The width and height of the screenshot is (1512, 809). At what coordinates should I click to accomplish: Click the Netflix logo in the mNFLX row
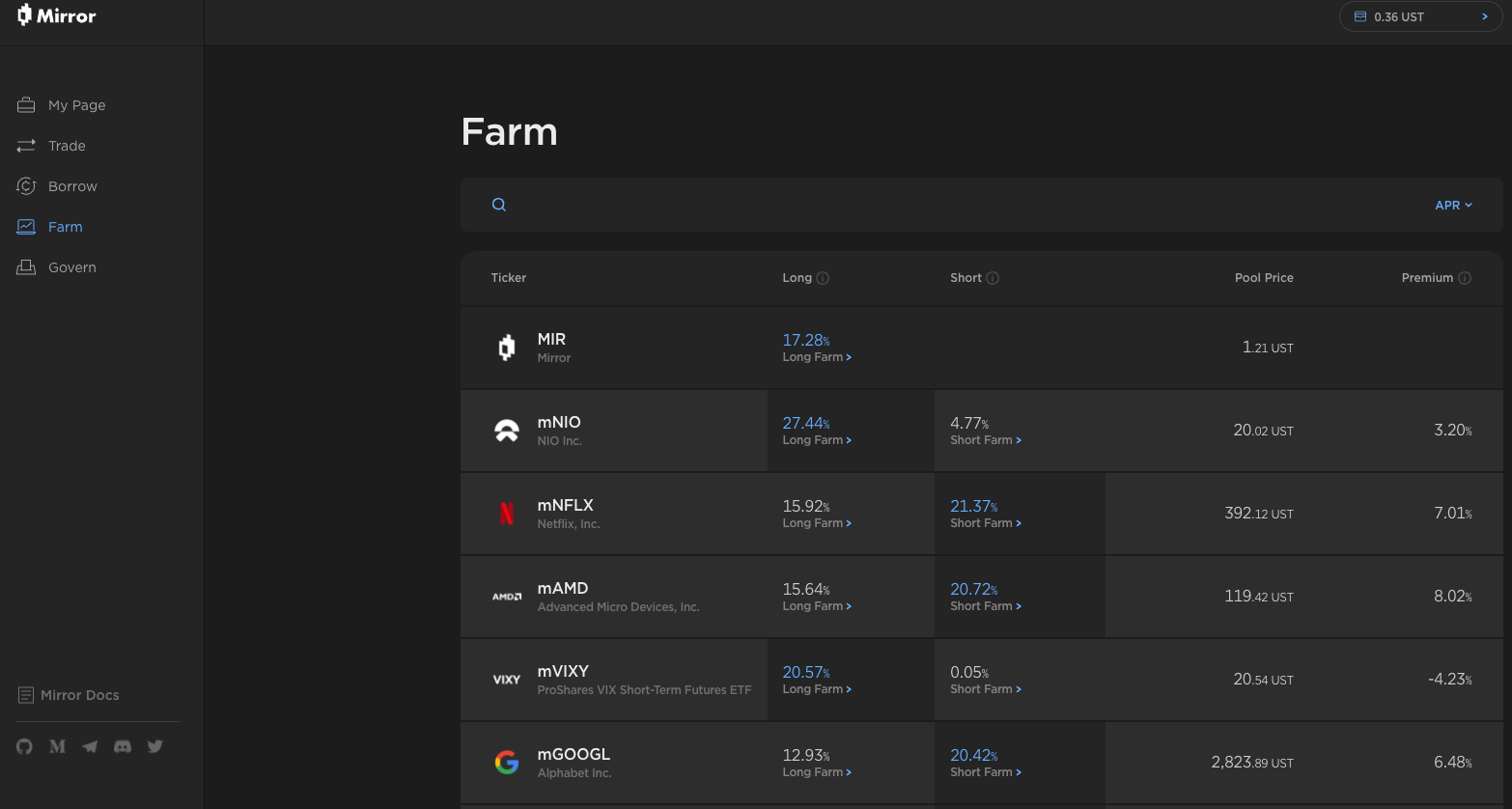pos(507,513)
